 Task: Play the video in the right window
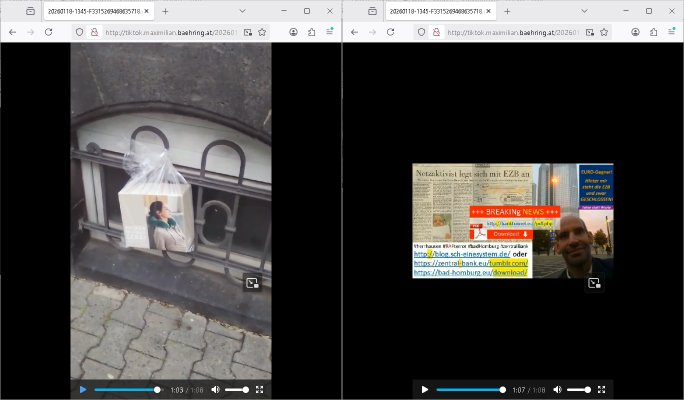[425, 389]
